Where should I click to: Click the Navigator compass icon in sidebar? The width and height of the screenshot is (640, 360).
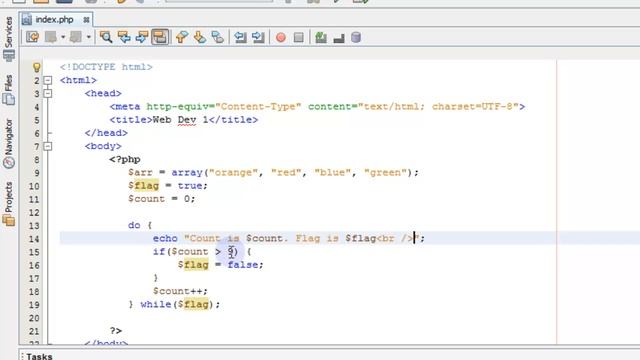pos(9,163)
